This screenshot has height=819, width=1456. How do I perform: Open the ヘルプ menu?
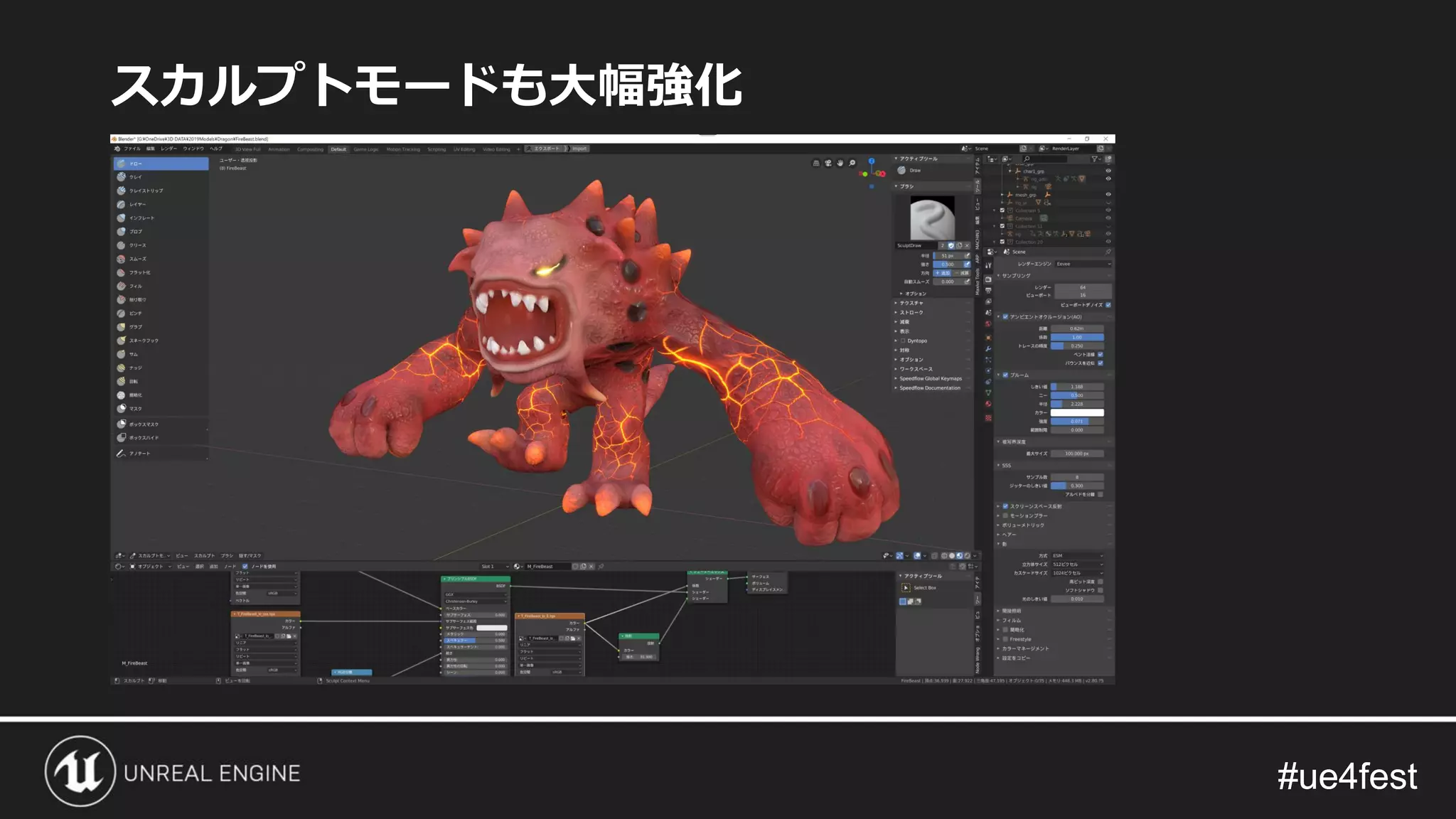216,149
